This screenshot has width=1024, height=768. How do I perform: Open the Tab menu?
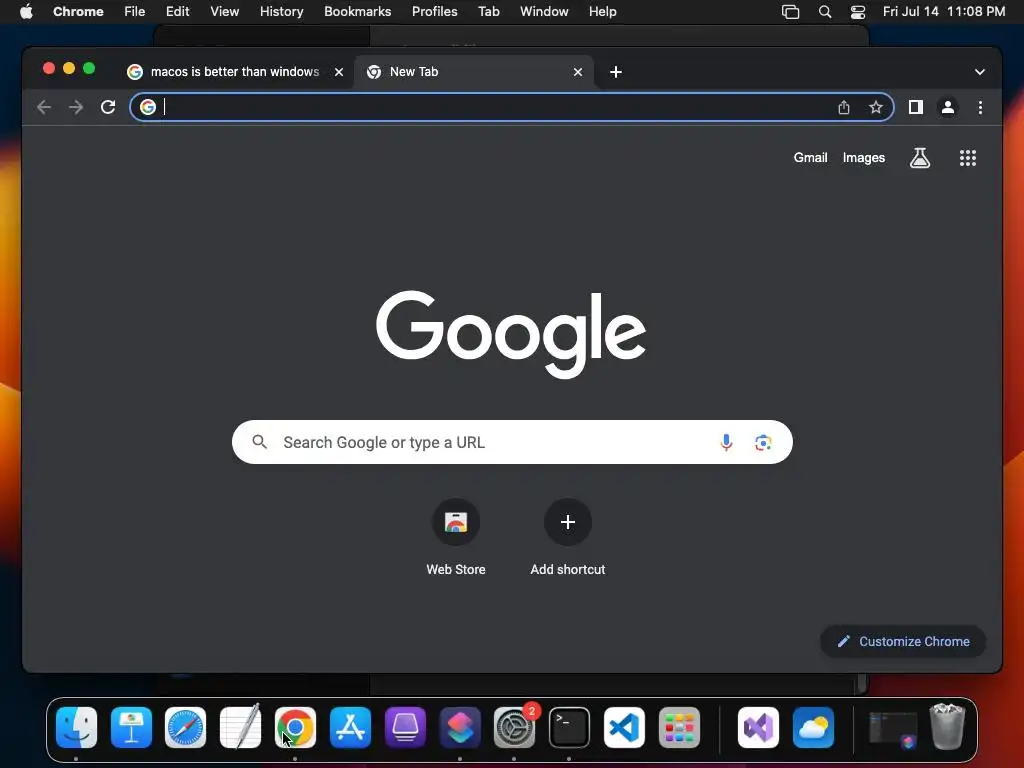(488, 12)
